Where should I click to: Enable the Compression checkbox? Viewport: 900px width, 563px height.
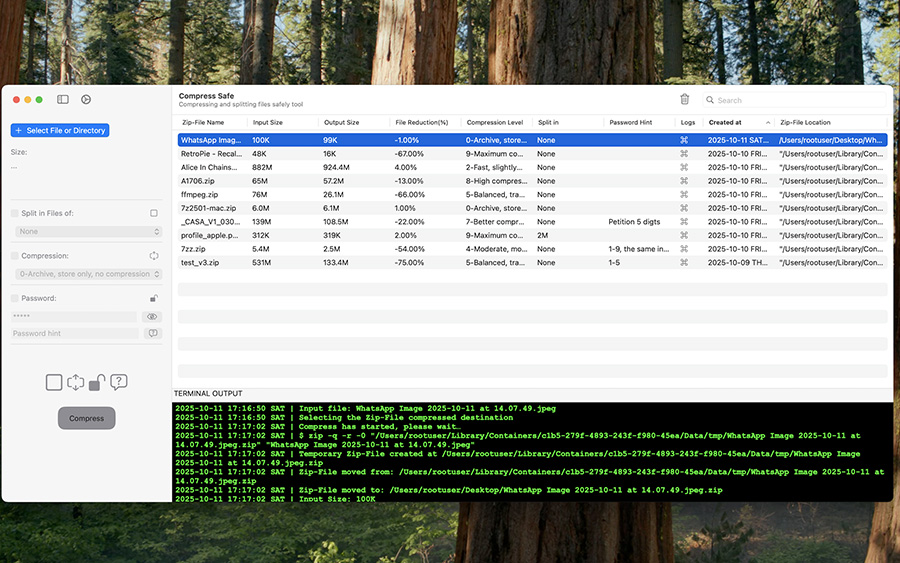click(x=14, y=256)
